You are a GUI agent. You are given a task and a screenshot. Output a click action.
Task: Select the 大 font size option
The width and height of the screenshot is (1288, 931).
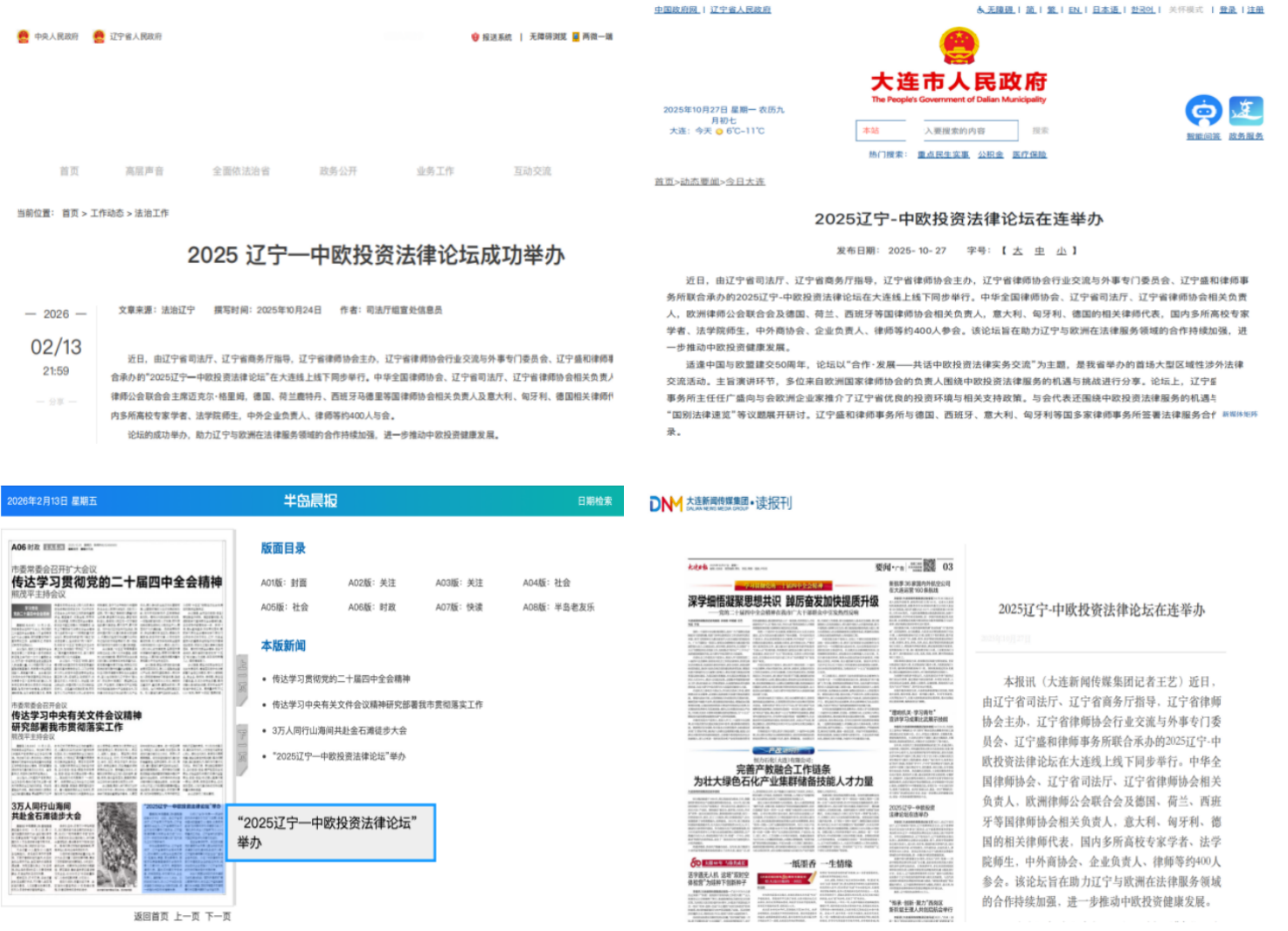(x=1017, y=251)
